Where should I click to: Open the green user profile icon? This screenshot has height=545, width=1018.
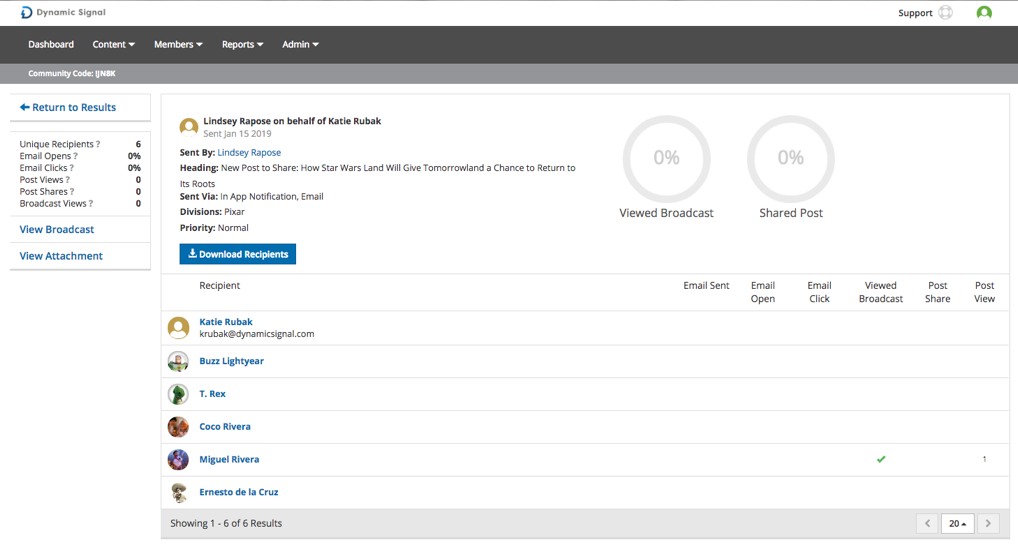point(984,12)
